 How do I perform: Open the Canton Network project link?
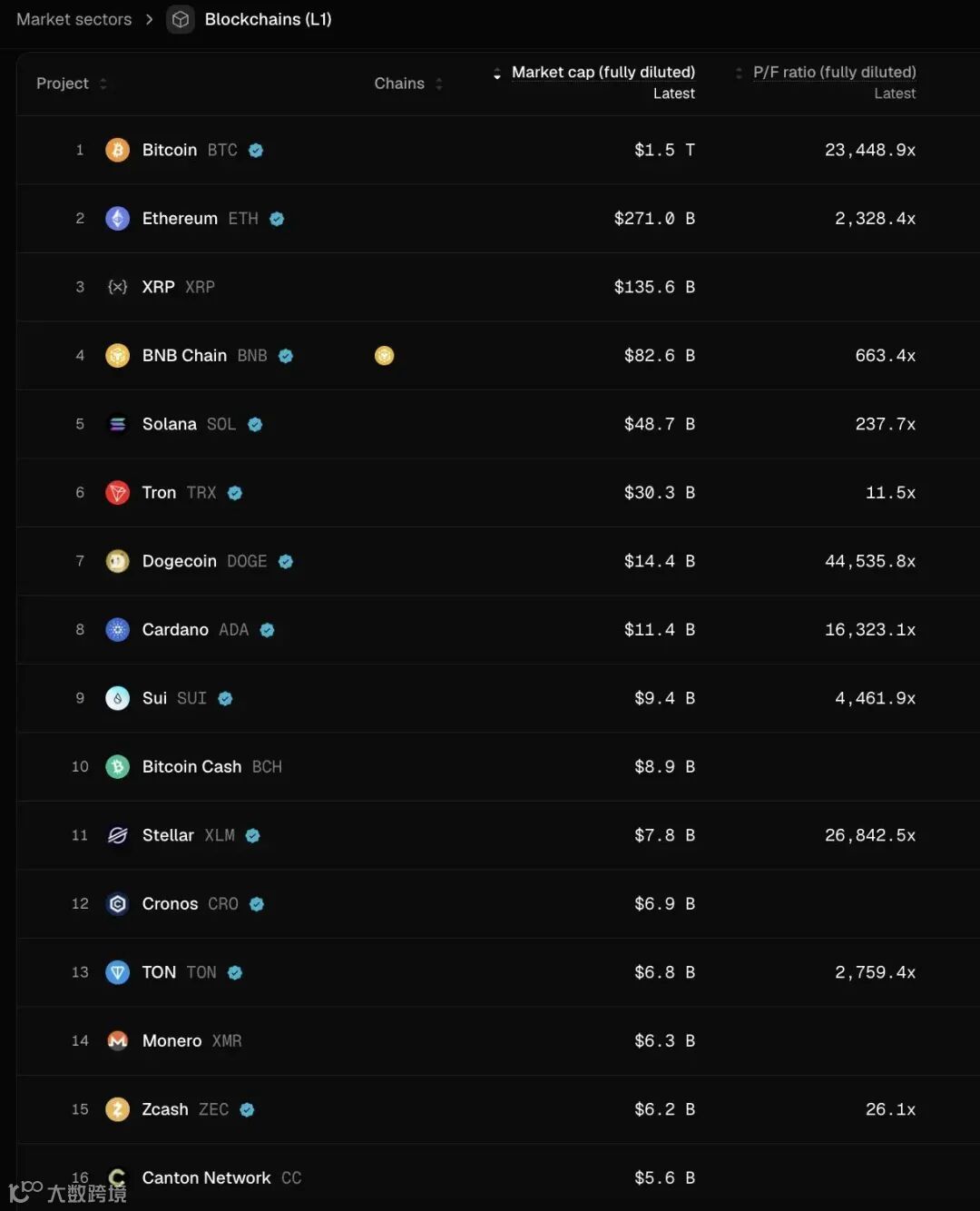click(x=206, y=1177)
